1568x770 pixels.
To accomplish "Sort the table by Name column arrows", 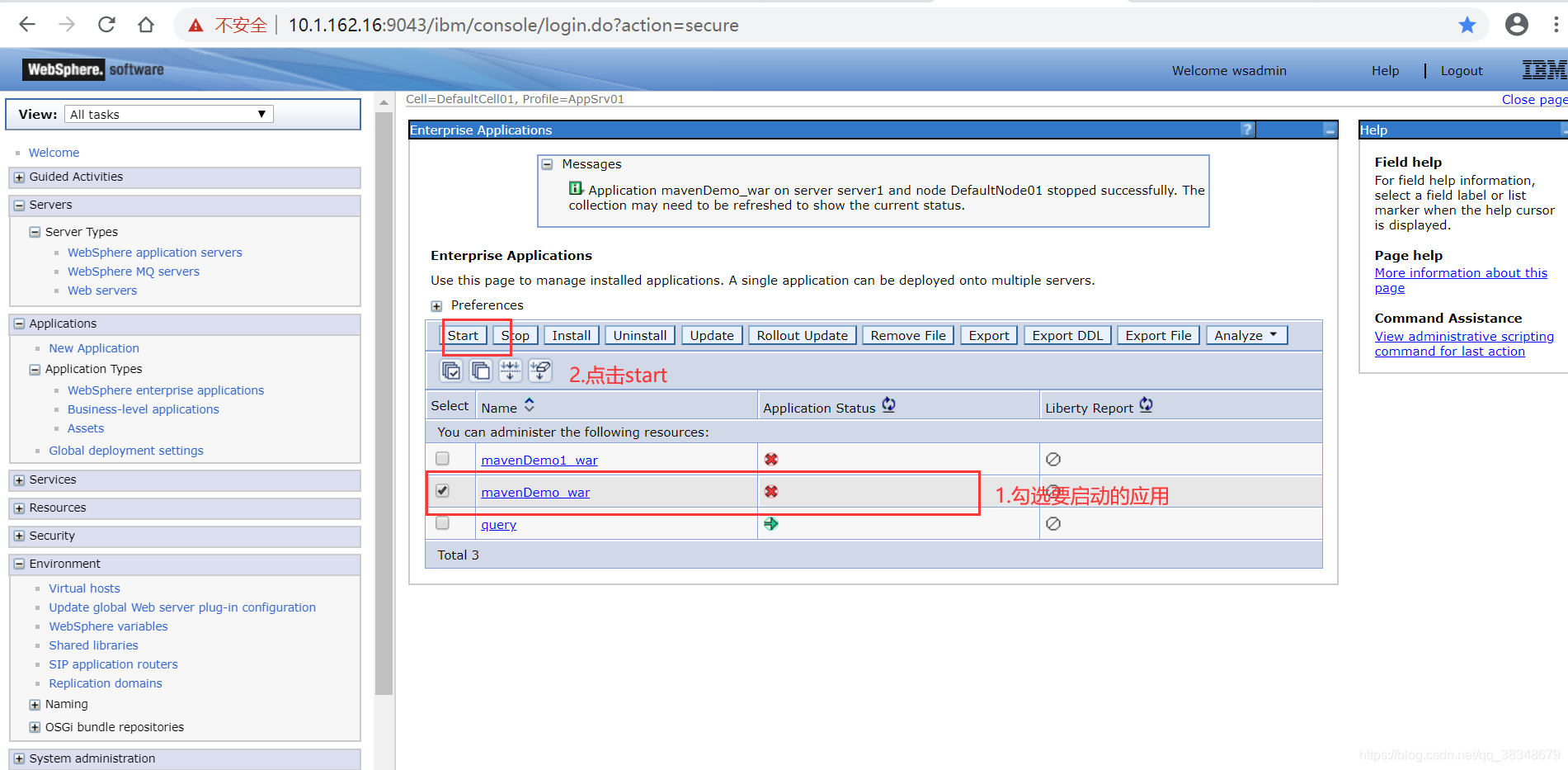I will (530, 405).
